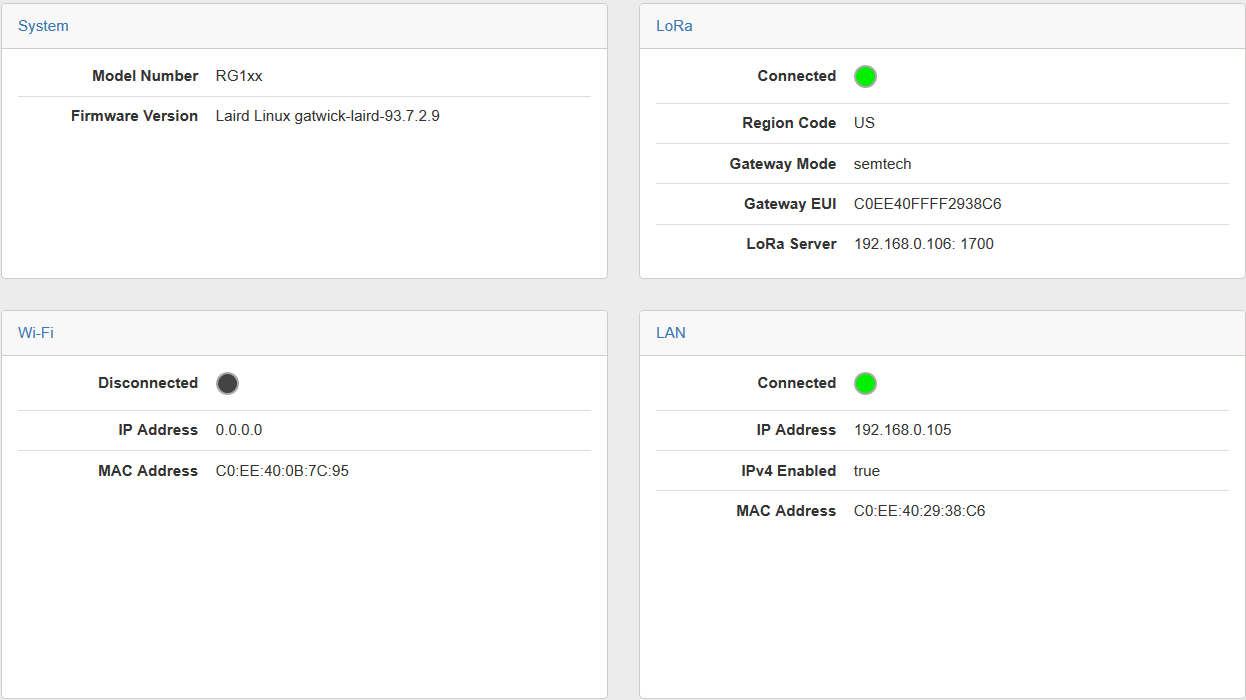The image size is (1246, 700).
Task: Click the green LoRa Connected status indicator
Action: point(865,77)
